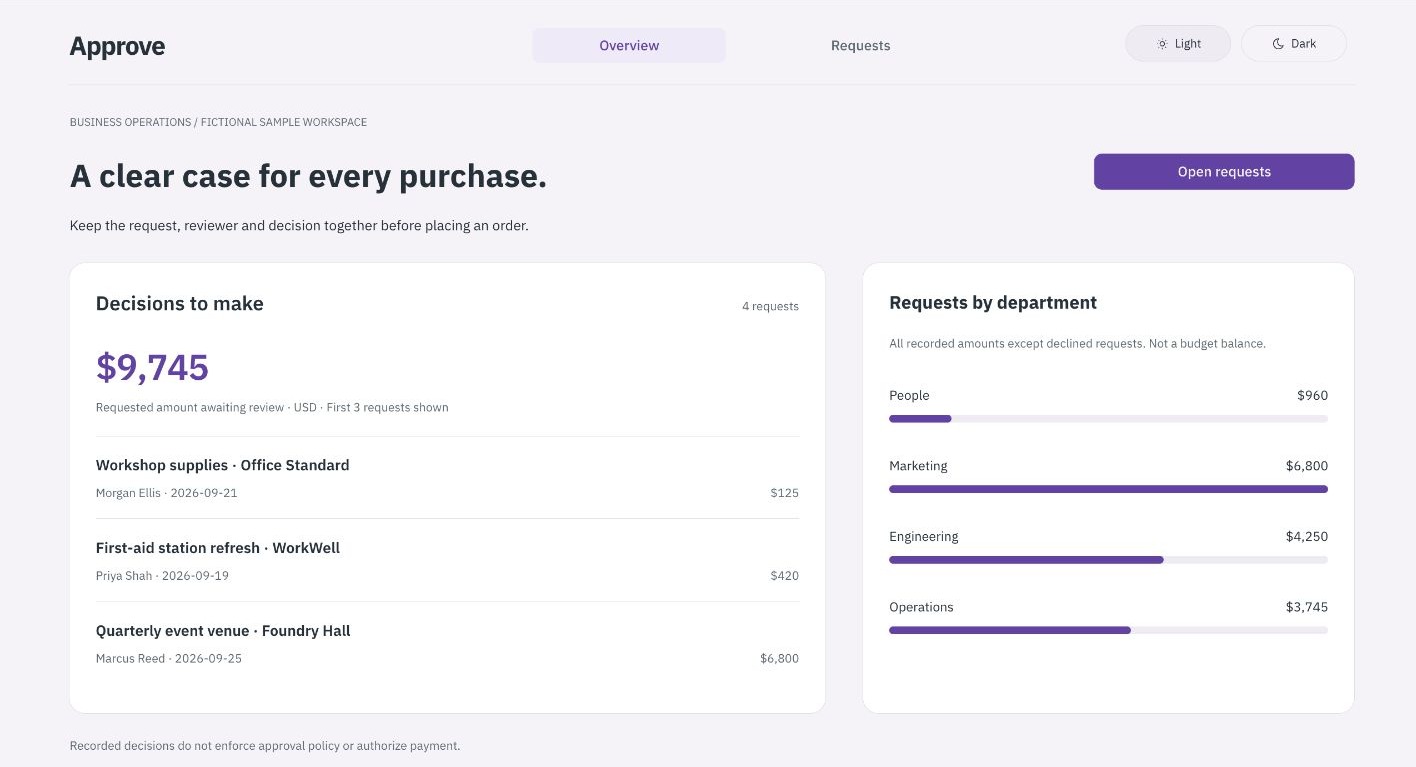This screenshot has width=1416, height=767.
Task: Select the First-aid station refresh · WorkWell request
Action: coord(447,561)
